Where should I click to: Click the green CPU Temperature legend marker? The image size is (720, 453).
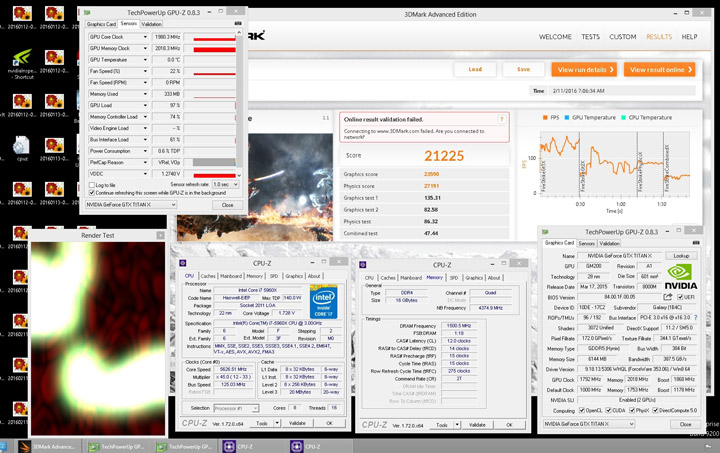[x=623, y=117]
